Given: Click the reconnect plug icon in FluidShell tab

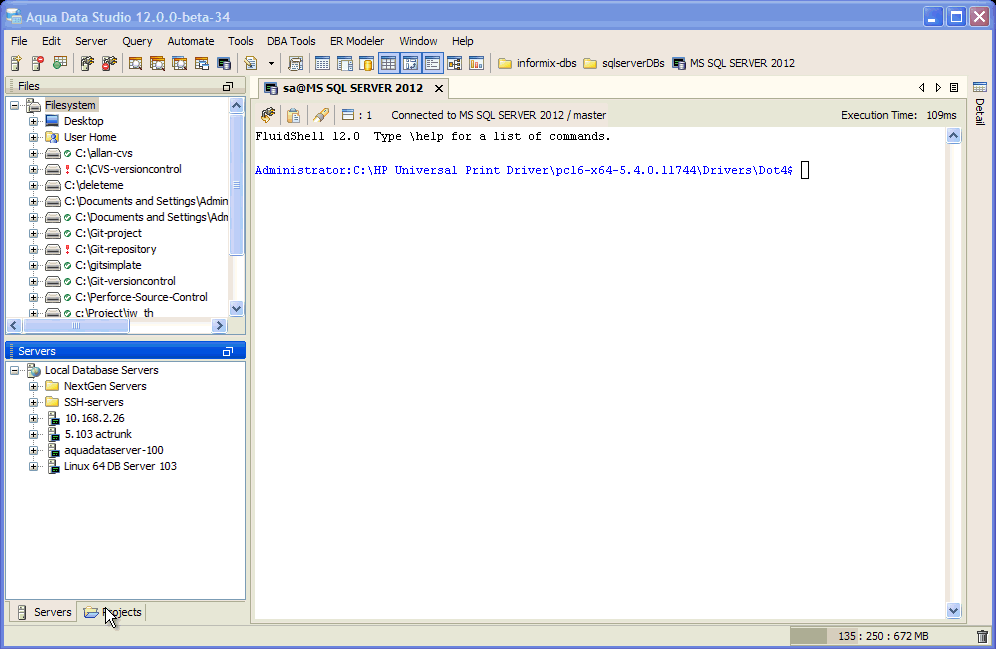Looking at the screenshot, I should pyautogui.click(x=268, y=115).
